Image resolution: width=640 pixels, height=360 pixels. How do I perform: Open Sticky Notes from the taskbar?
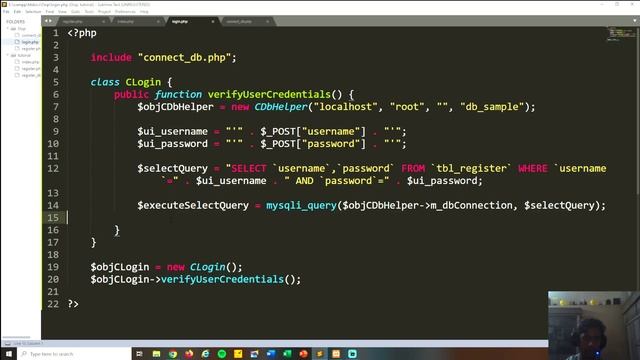[238, 353]
